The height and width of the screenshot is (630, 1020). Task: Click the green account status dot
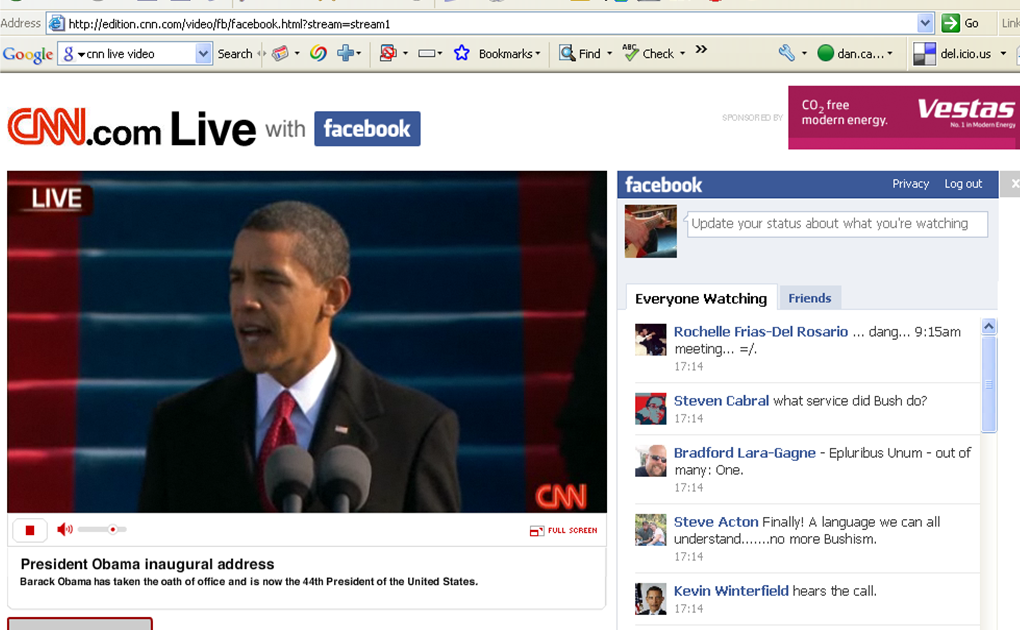(x=825, y=53)
